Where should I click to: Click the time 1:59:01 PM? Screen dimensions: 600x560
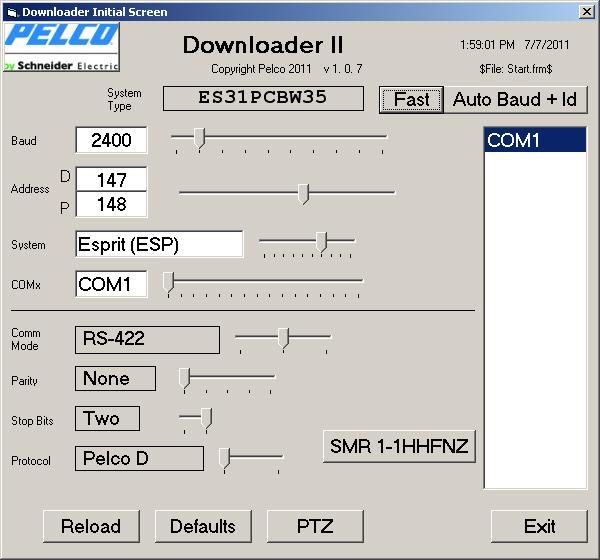tap(487, 45)
